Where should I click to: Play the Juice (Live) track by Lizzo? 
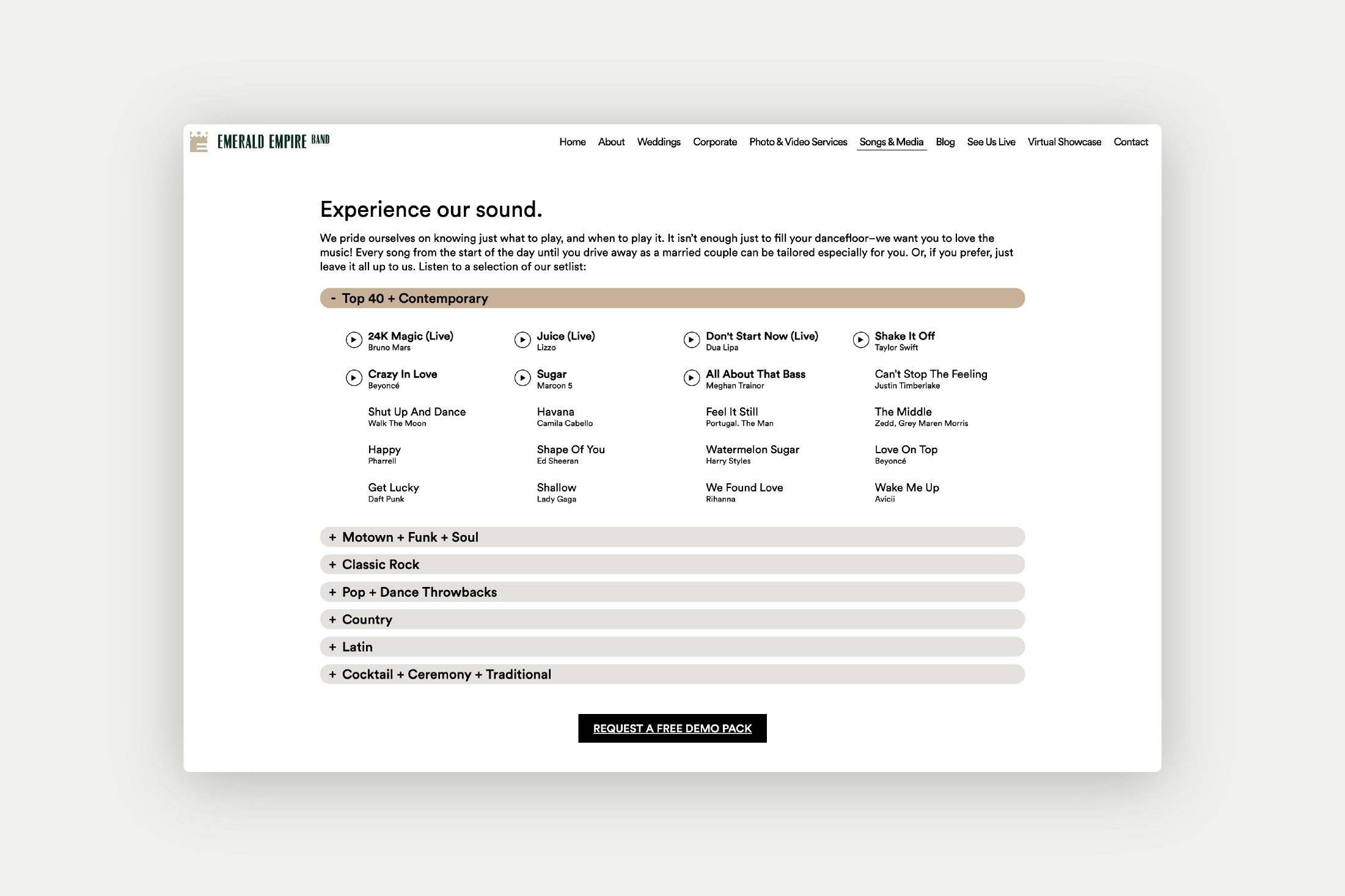point(522,340)
